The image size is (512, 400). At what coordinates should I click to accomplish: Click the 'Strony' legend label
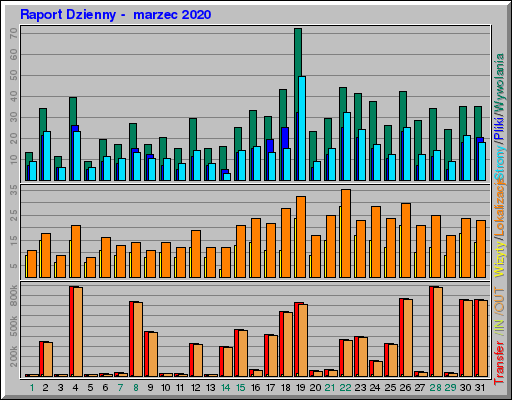coord(499,162)
